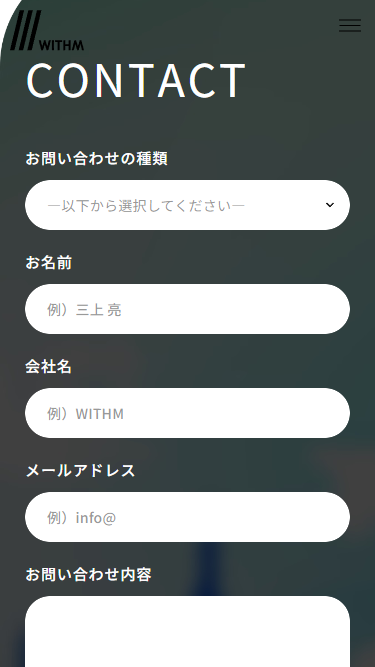Click the お名前 label
The width and height of the screenshot is (375, 667).
click(48, 263)
